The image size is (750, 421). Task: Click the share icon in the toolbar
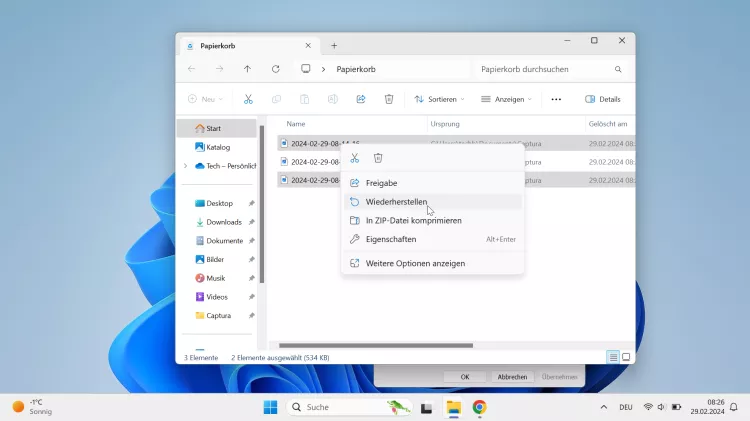pos(360,99)
